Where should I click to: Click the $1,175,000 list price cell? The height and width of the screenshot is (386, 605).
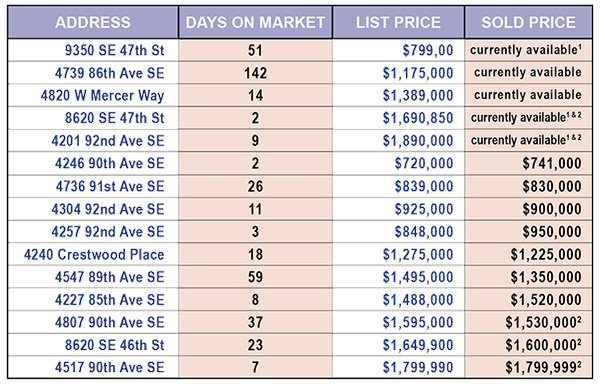(x=398, y=73)
